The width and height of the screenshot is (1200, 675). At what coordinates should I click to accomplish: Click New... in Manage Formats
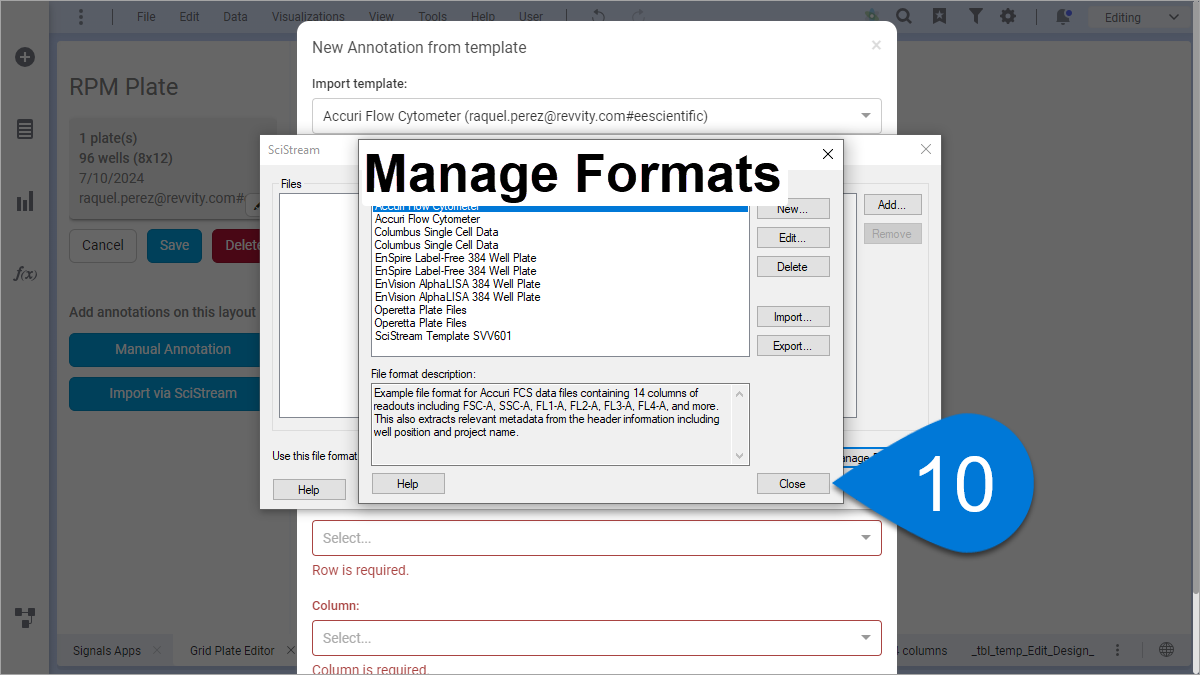pyautogui.click(x=793, y=209)
